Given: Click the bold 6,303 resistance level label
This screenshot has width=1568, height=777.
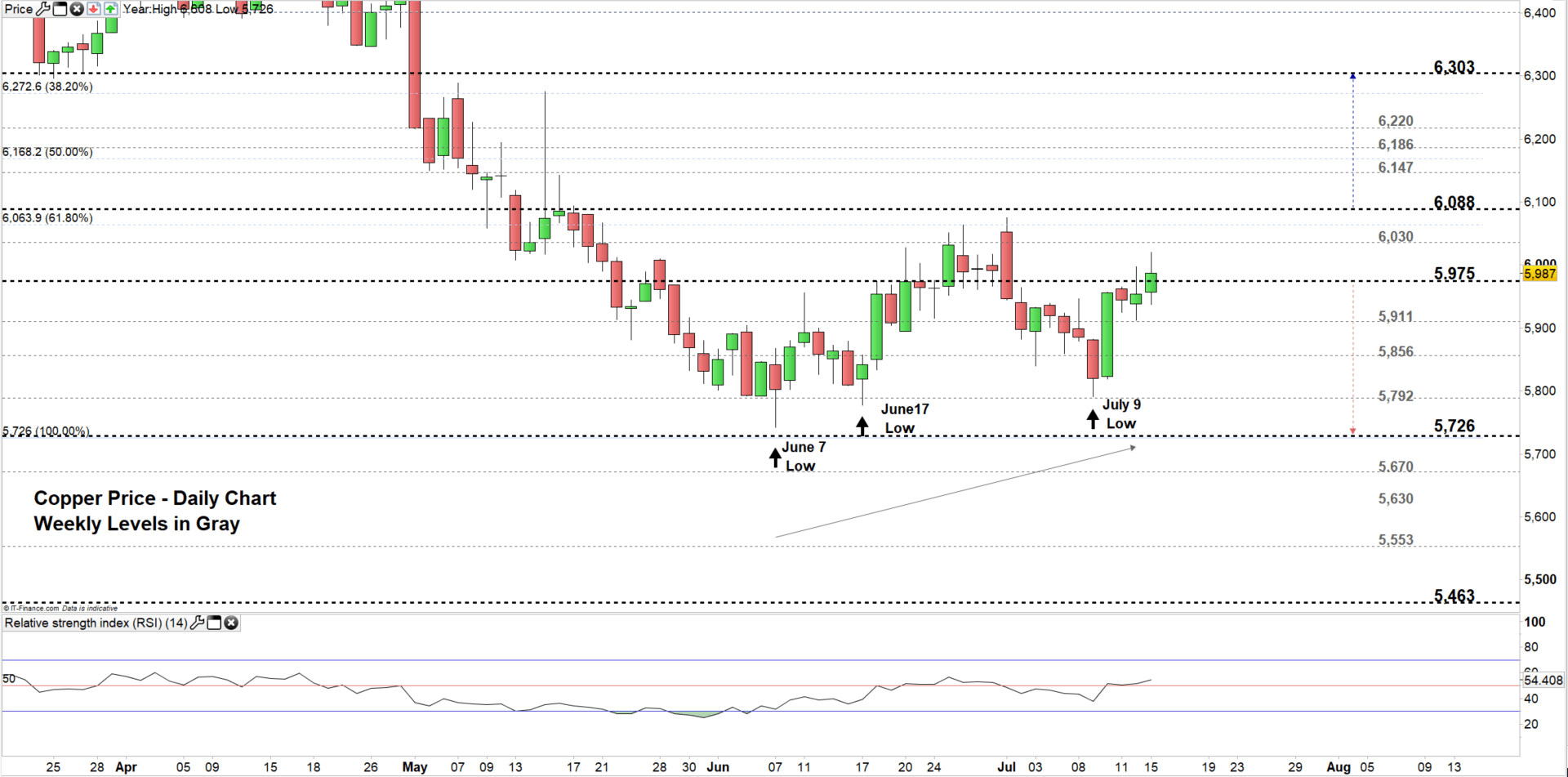Looking at the screenshot, I should point(1454,67).
